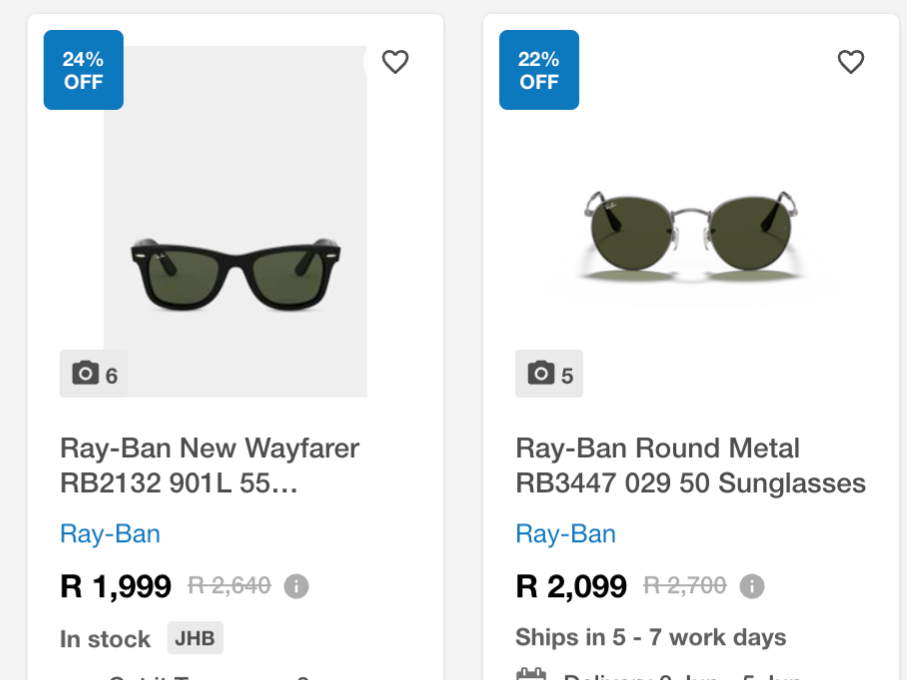Viewport: 907px width, 680px height.
Task: Add Round Metal sunglasses to wishlist
Action: [x=851, y=62]
